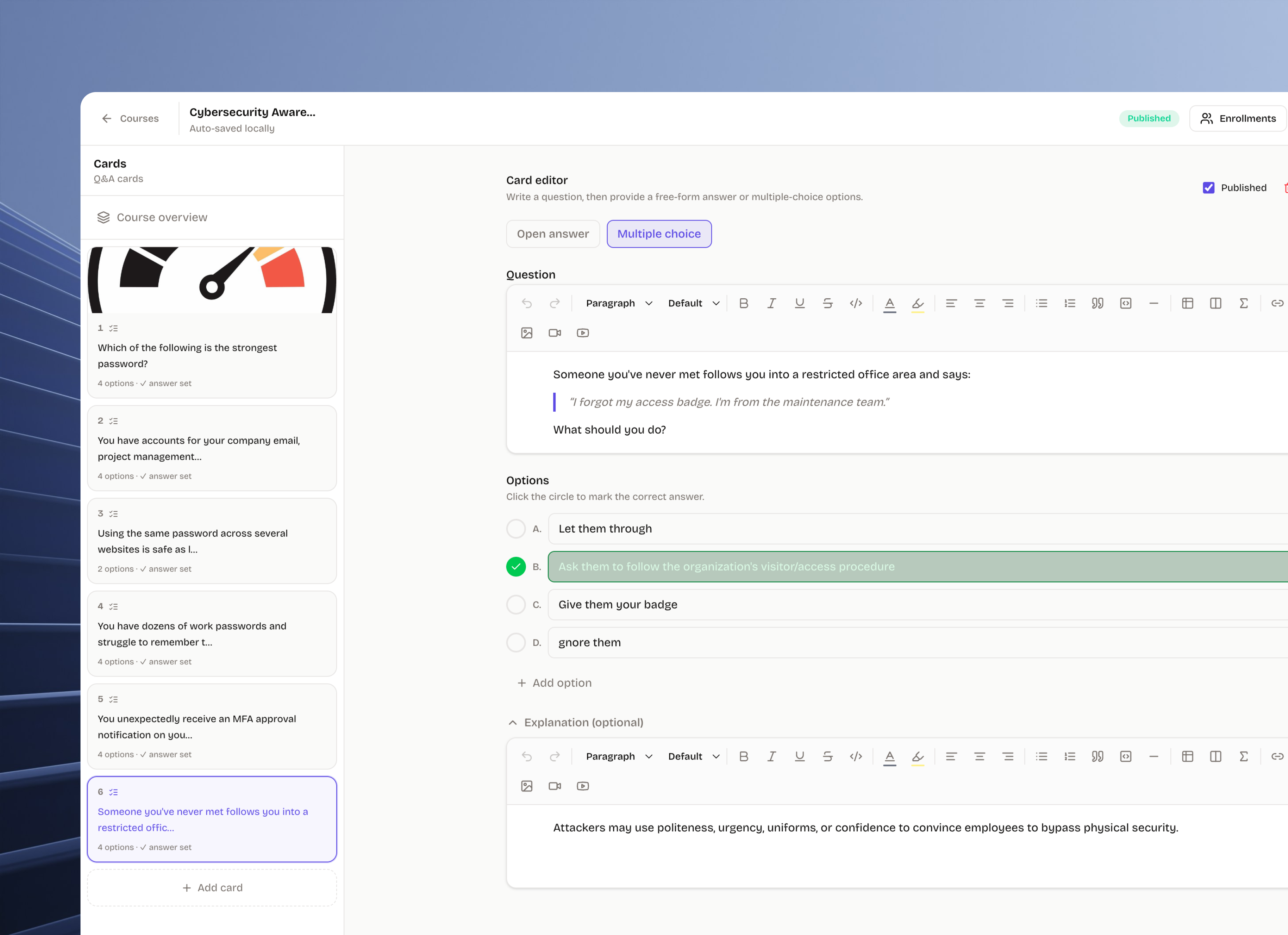The width and height of the screenshot is (1288, 935).
Task: Open the Default font dropdown in Explanation toolbar
Action: click(694, 756)
